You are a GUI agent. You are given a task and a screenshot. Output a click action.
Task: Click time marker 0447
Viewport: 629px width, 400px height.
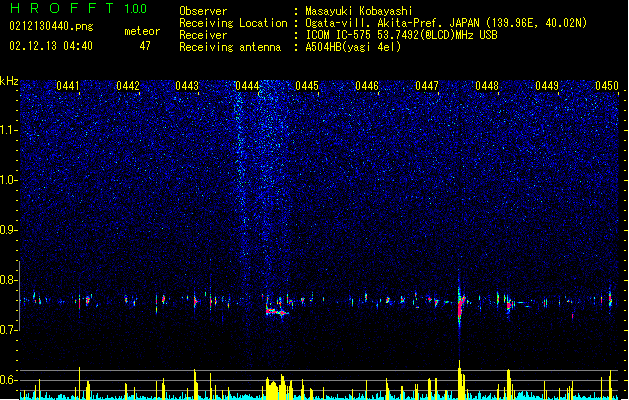pyautogui.click(x=427, y=86)
